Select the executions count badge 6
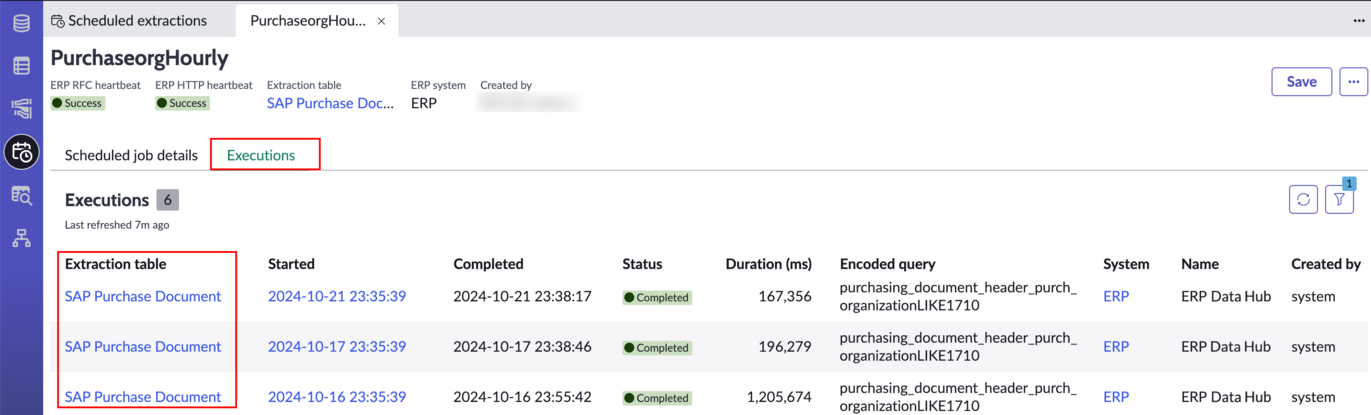 pos(167,200)
